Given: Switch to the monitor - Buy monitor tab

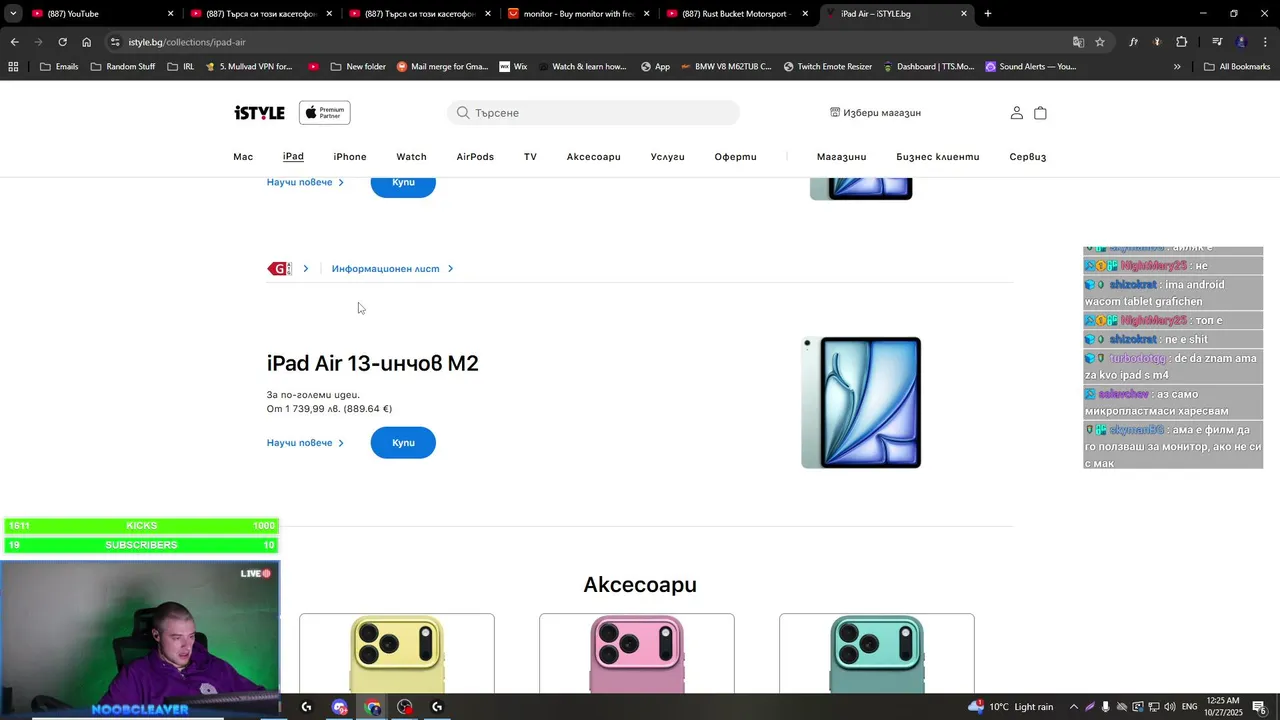Looking at the screenshot, I should (x=580, y=14).
